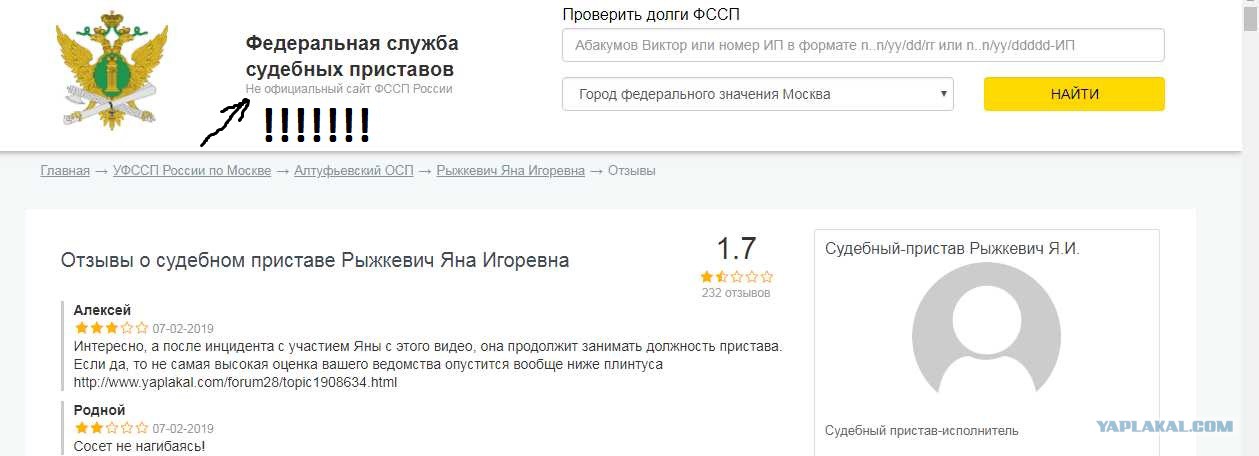Go to Главная in breadcrumbs
Screen dimensions: 1259x456
coord(65,171)
